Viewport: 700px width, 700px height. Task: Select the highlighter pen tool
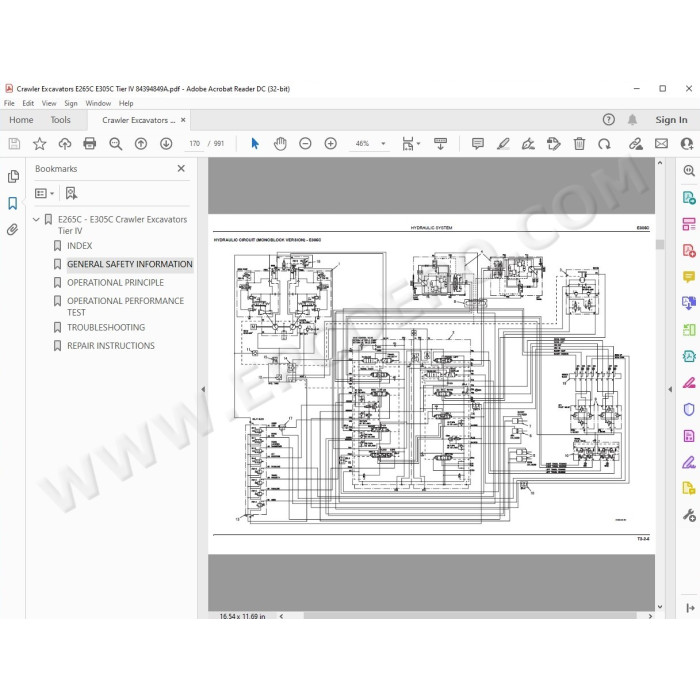[x=503, y=143]
